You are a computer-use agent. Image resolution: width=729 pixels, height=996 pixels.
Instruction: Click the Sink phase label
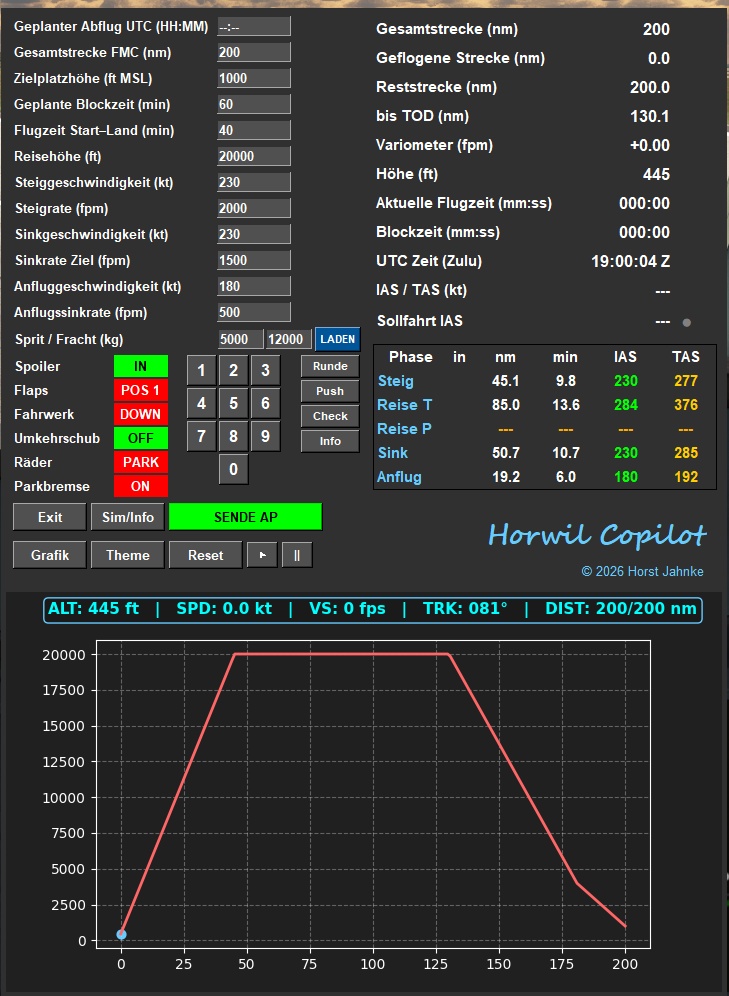392,453
